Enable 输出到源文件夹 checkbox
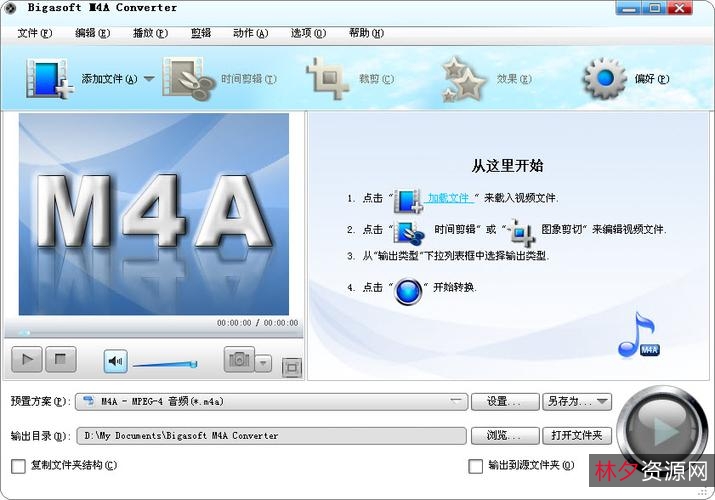This screenshot has width=715, height=500. [476, 466]
